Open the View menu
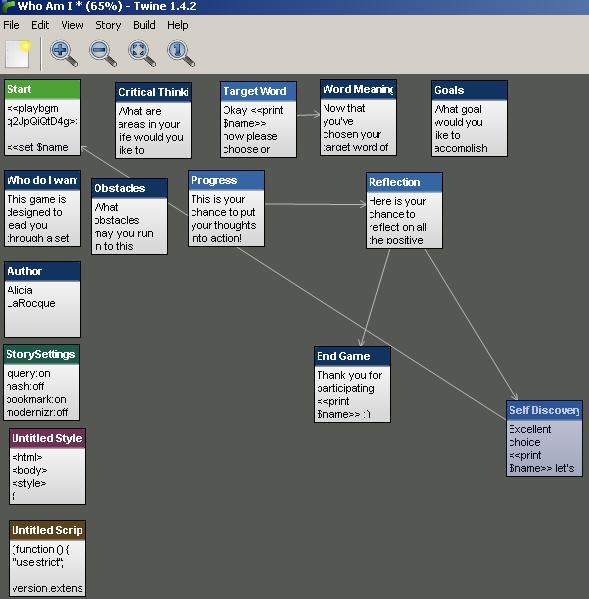The image size is (589, 599). [72, 25]
